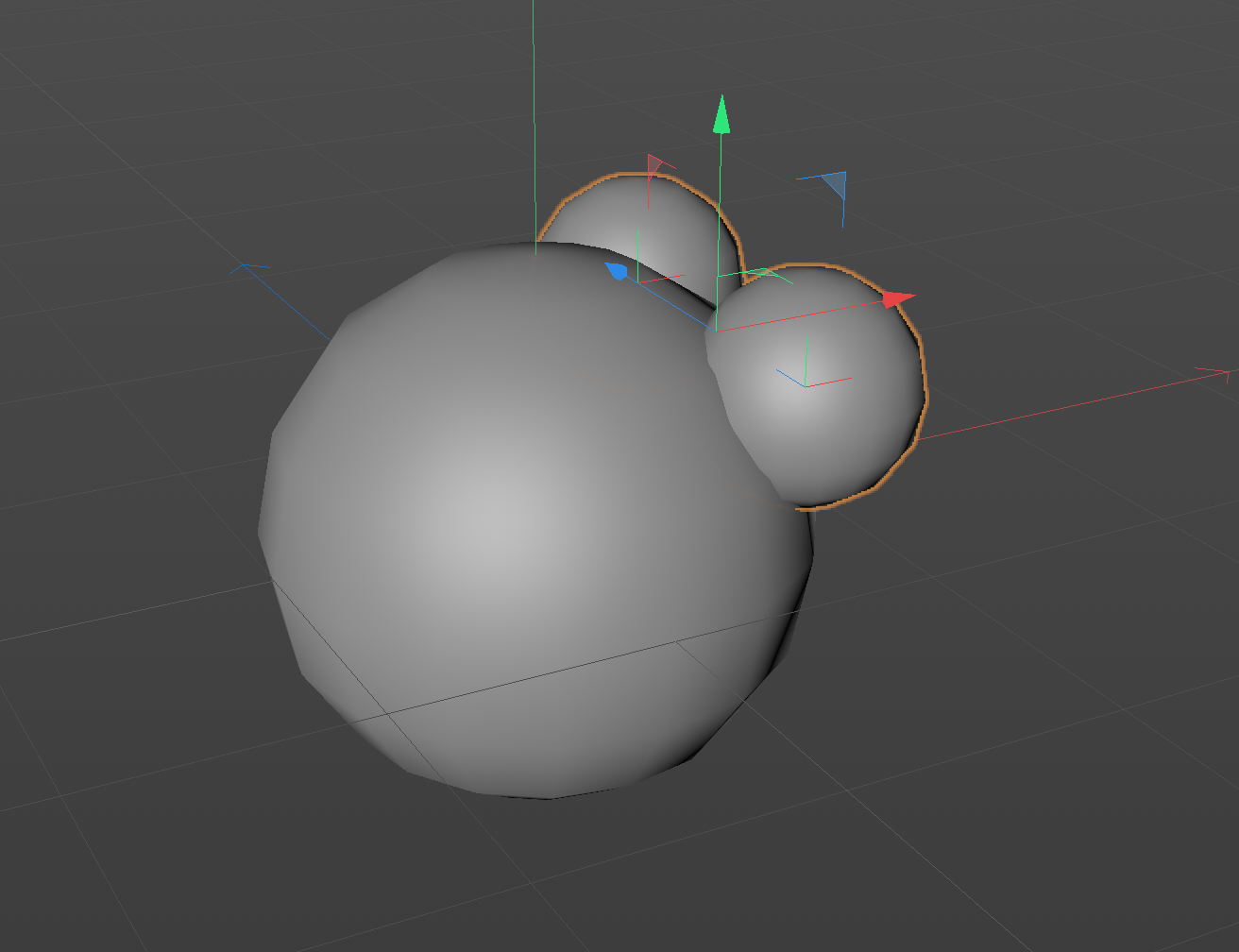Grab the green Y-axis arrow tip

pyautogui.click(x=721, y=114)
